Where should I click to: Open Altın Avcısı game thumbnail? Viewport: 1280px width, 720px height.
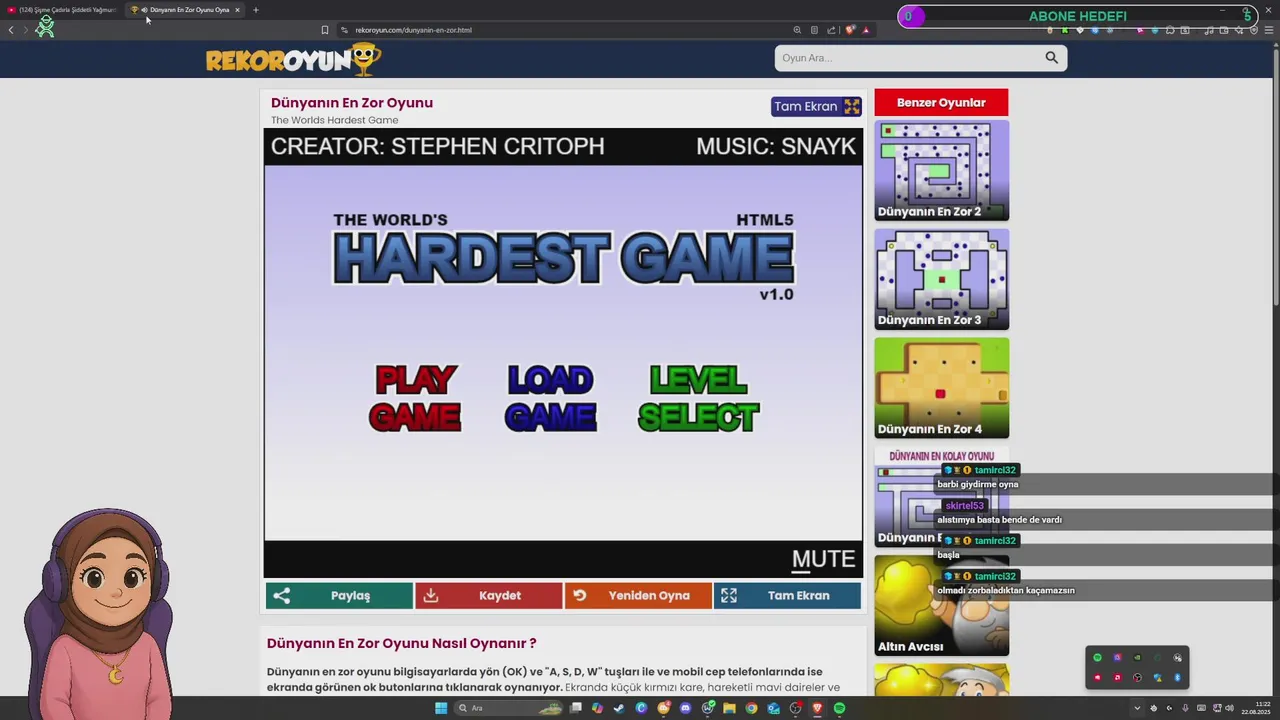pyautogui.click(x=941, y=606)
